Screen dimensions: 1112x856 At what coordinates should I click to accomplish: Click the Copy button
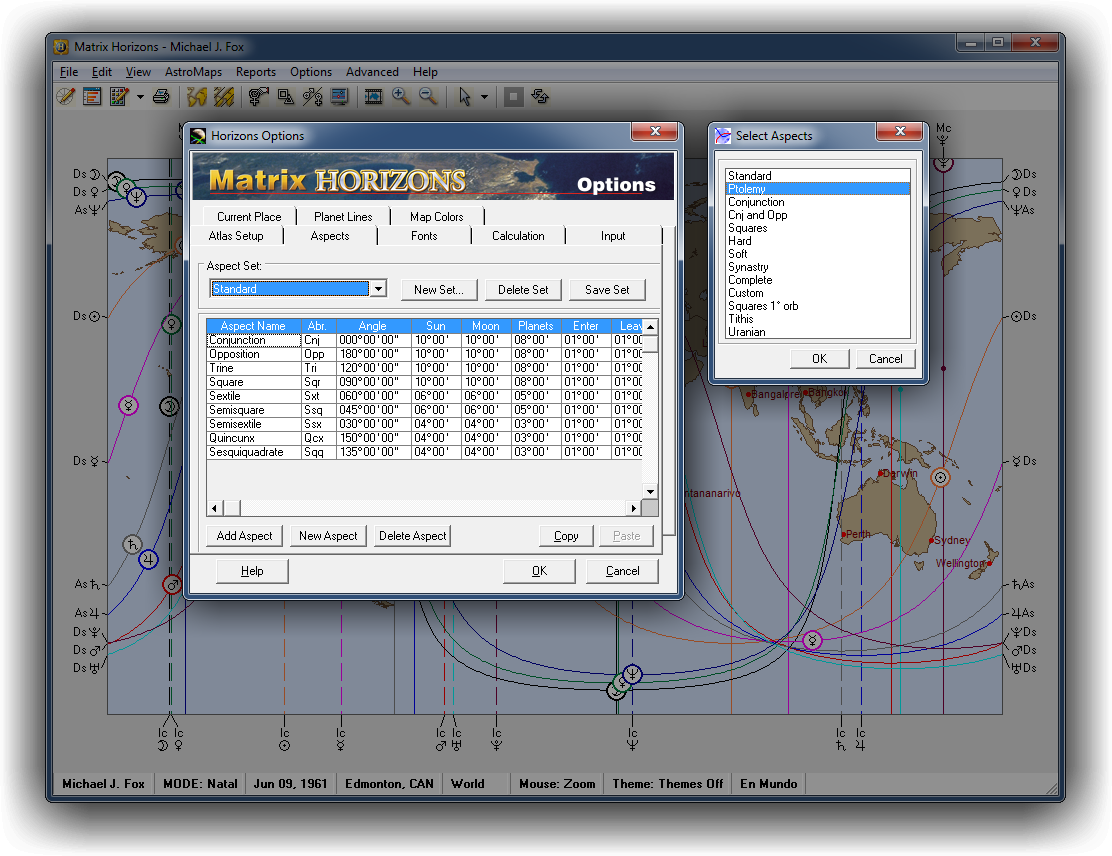pos(566,535)
